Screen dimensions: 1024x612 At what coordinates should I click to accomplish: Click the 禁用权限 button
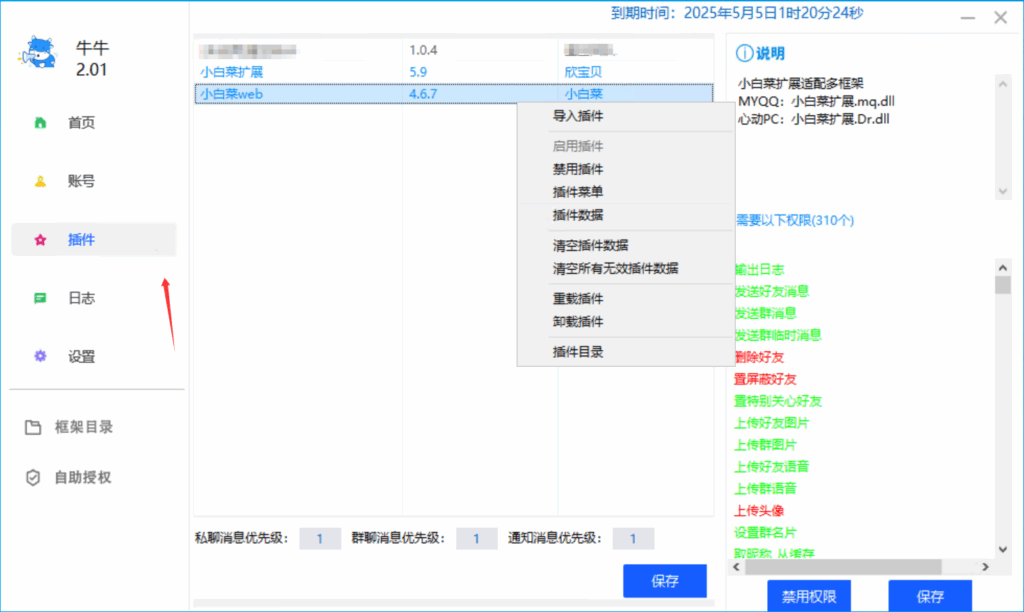(x=809, y=596)
